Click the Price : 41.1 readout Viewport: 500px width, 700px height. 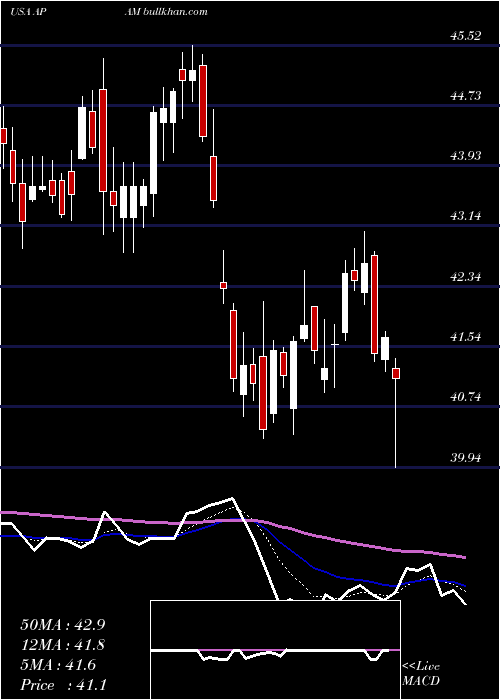pyautogui.click(x=62, y=685)
